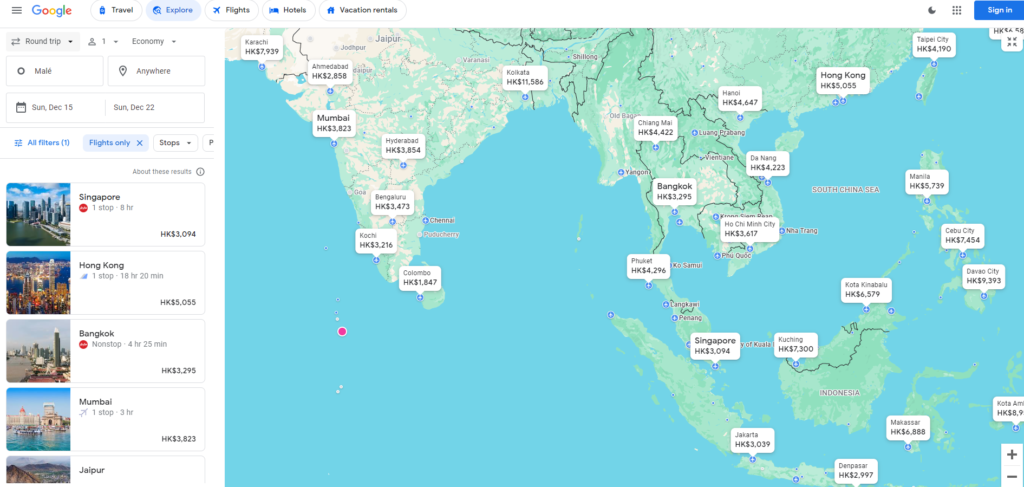Expand the Round trip dropdown

pyautogui.click(x=43, y=42)
